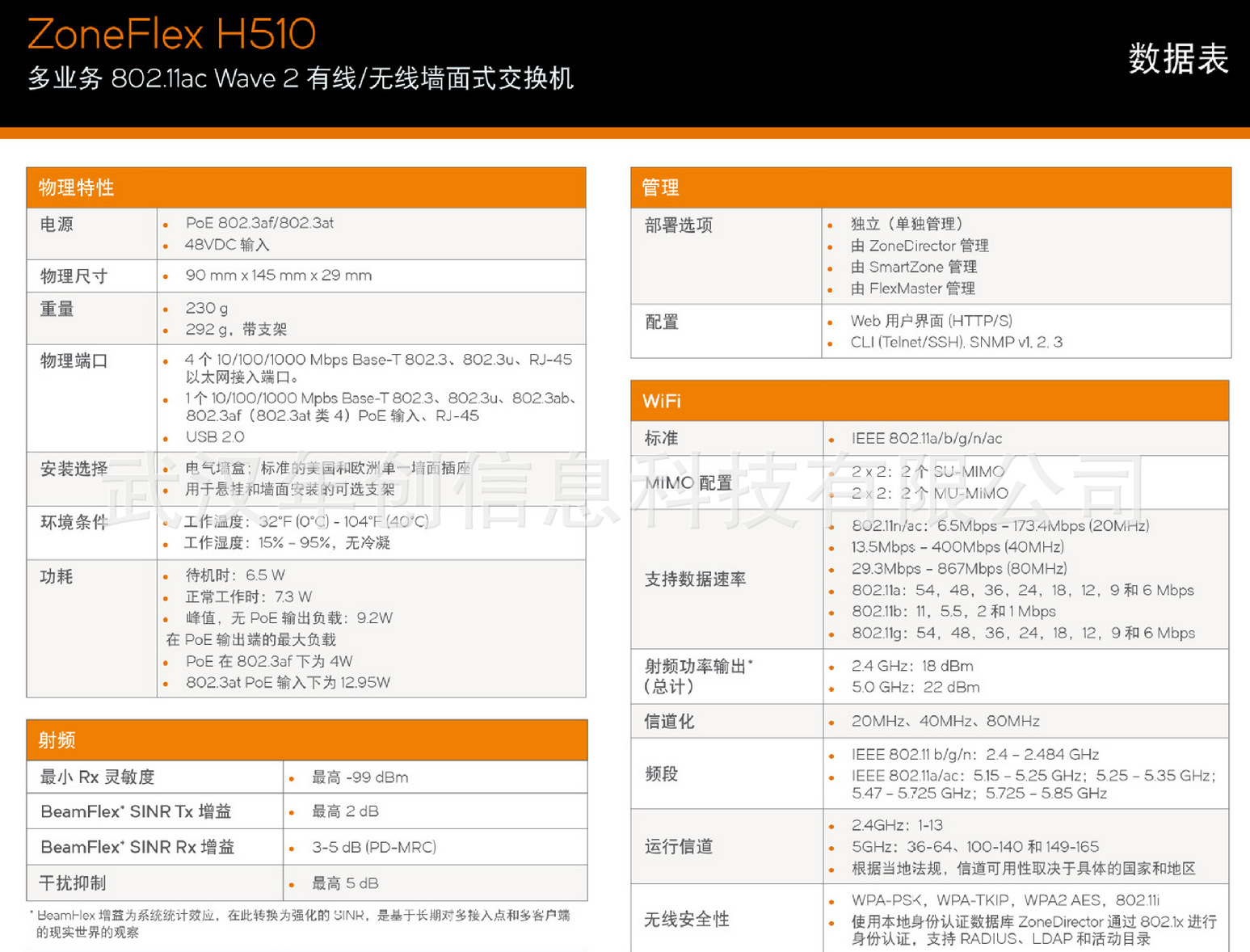Viewport: 1250px width, 952px height.
Task: Select the "标准" row label
Action: 662,438
